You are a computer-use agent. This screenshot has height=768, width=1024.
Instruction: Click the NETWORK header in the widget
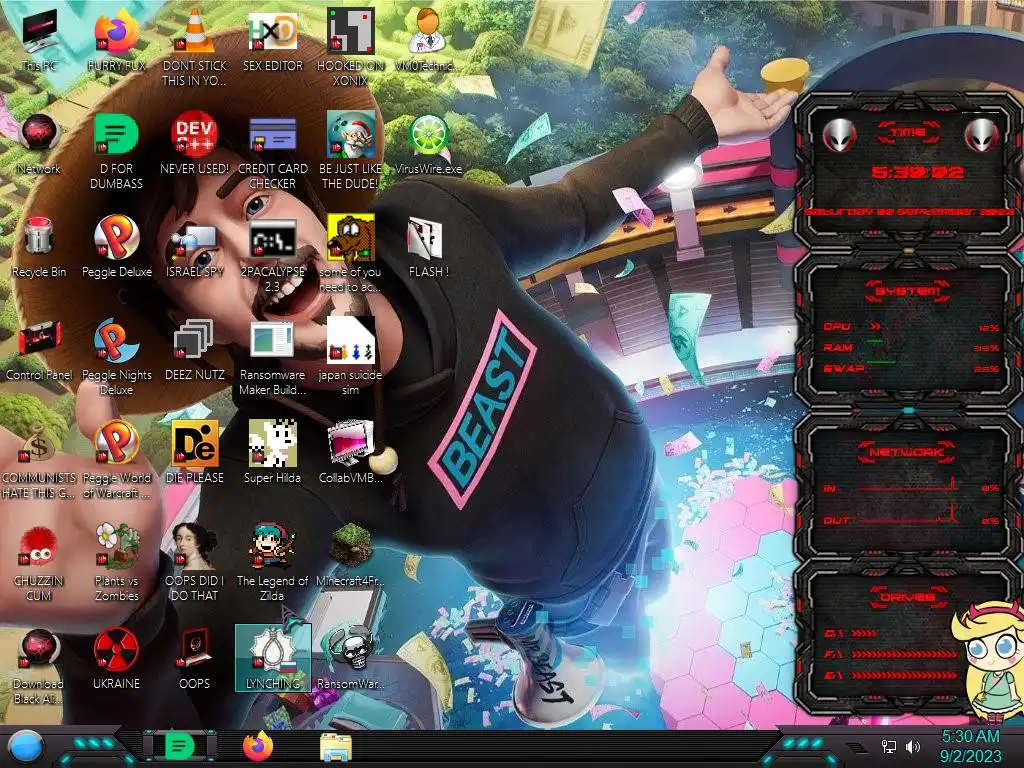[906, 452]
